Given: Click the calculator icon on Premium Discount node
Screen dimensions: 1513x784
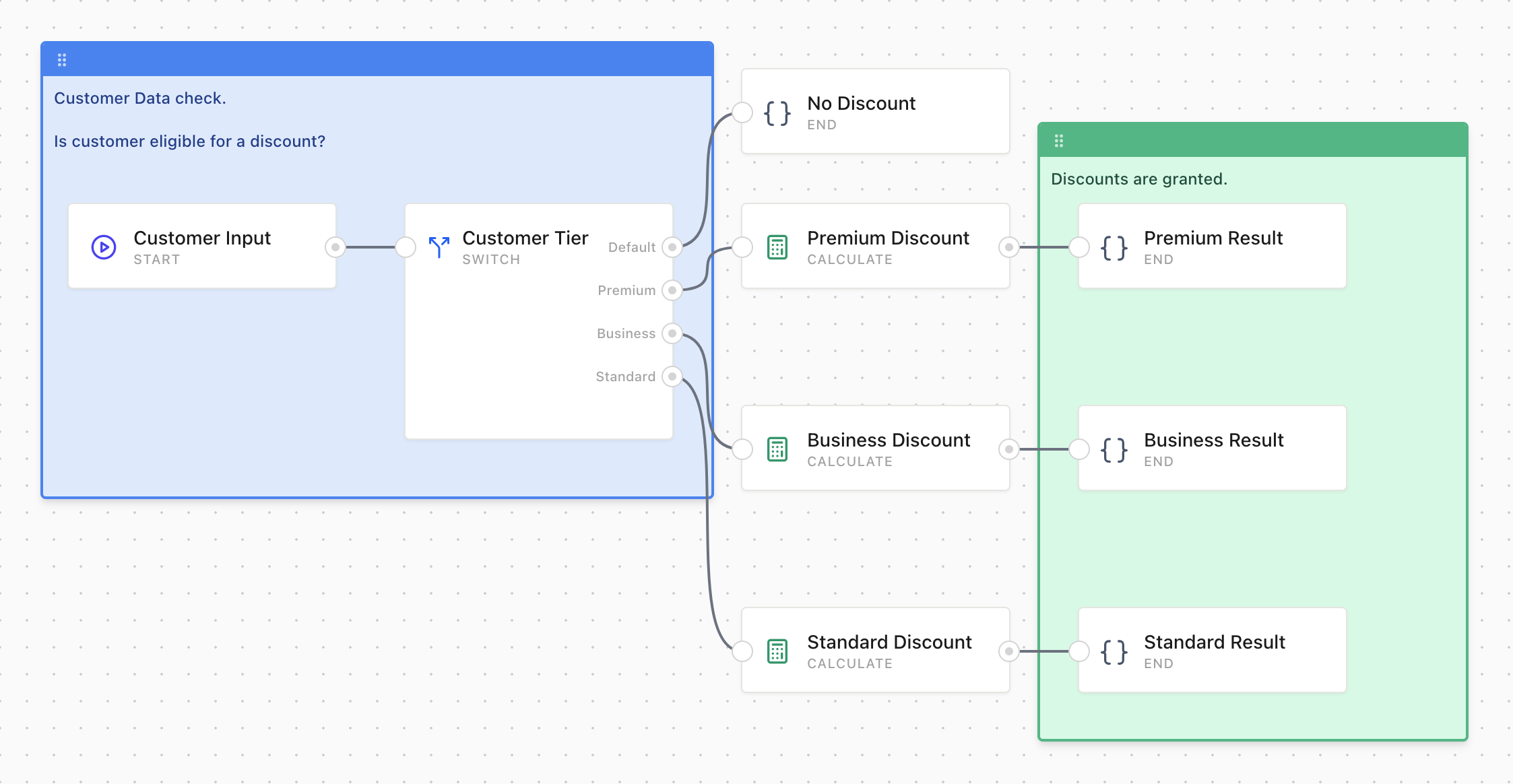Looking at the screenshot, I should coord(778,247).
